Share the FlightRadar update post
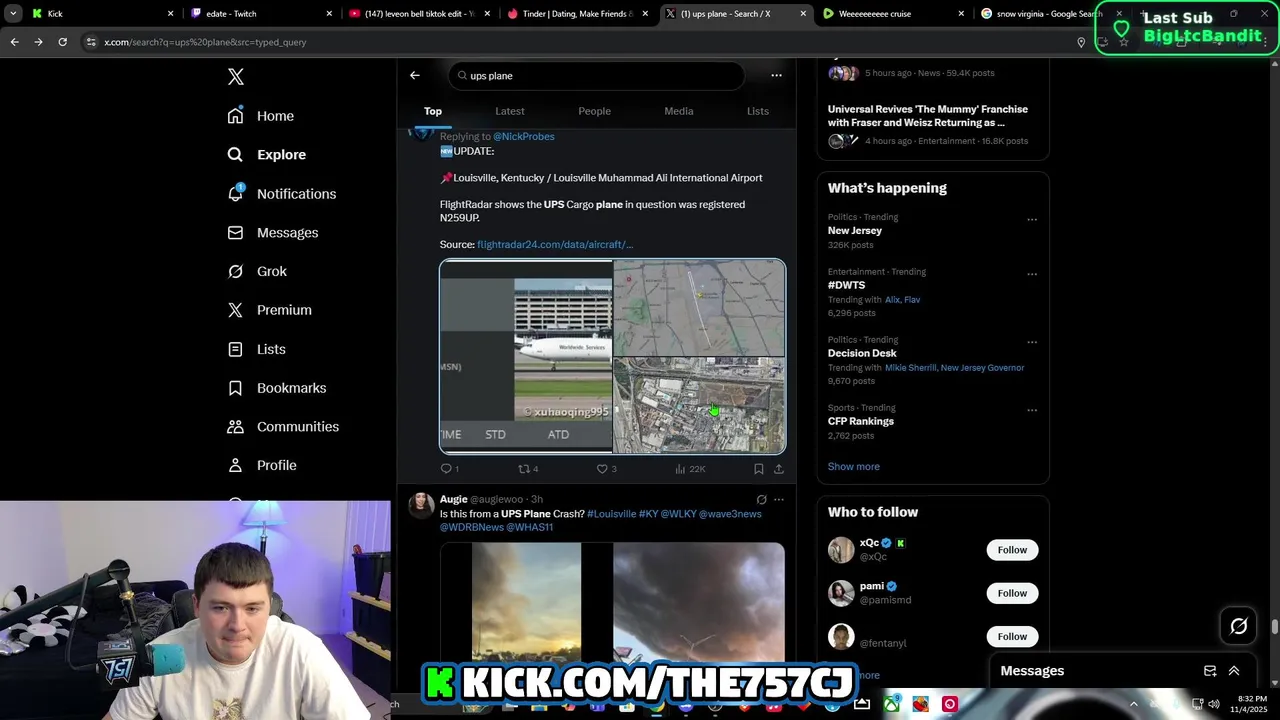 click(779, 469)
